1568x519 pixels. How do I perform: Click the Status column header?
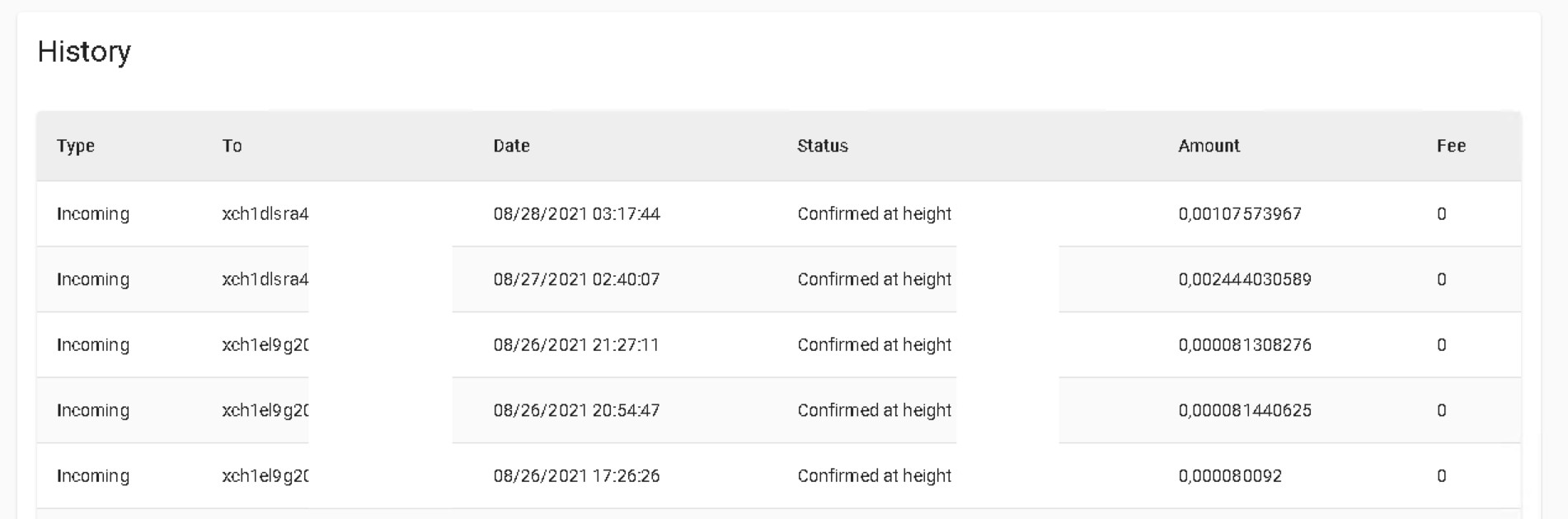(822, 146)
